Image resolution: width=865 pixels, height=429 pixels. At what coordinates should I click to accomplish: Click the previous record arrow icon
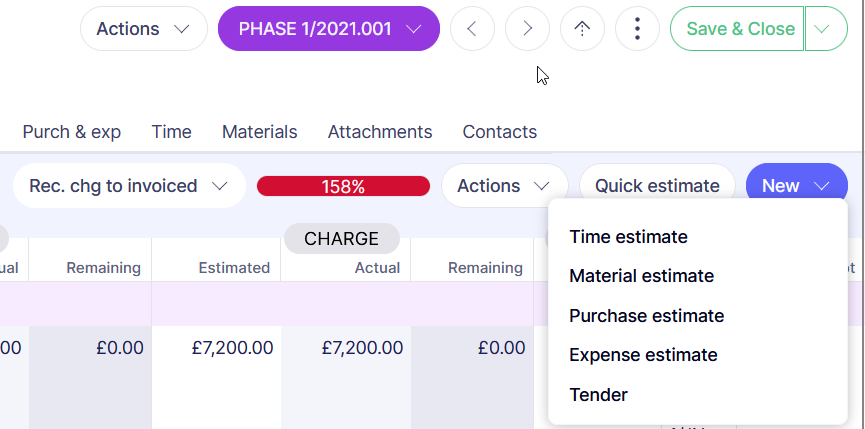click(x=472, y=29)
